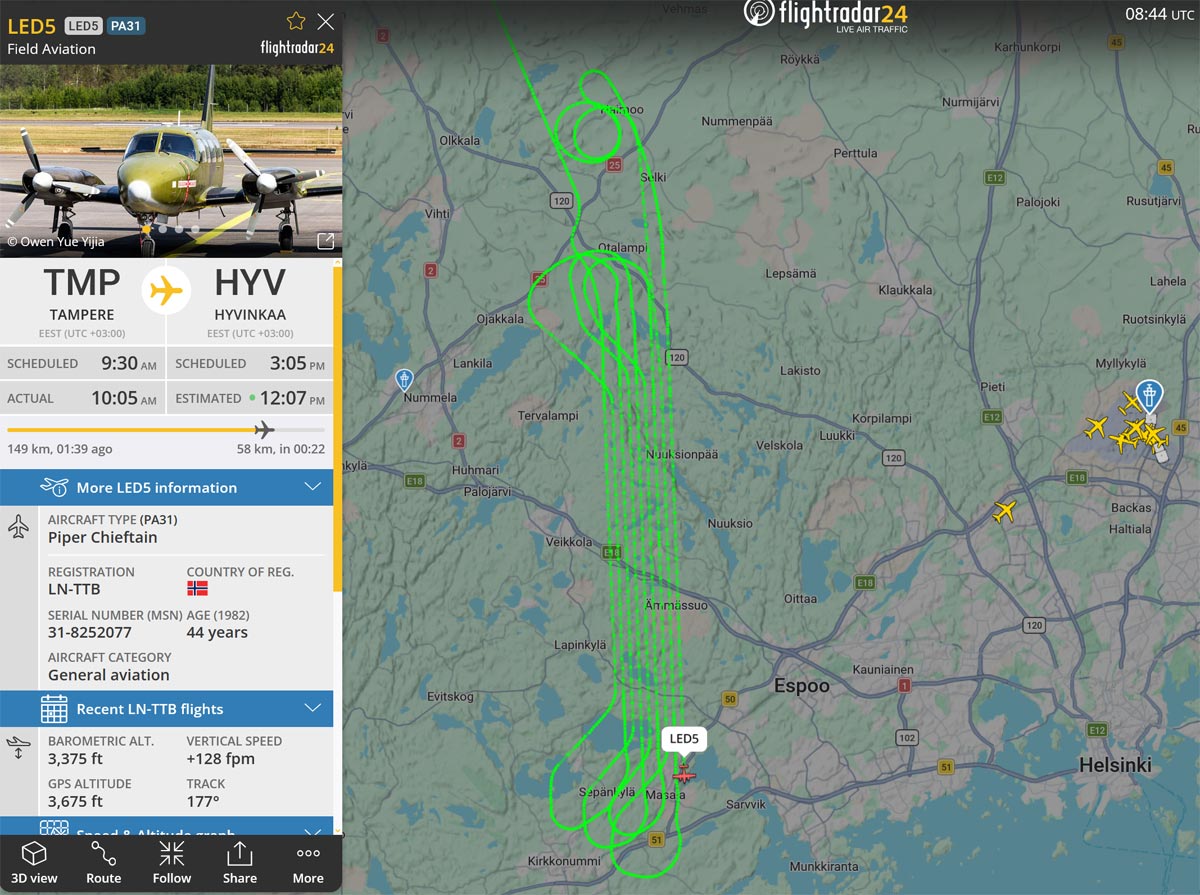This screenshot has height=895, width=1200.
Task: Click the LED5 map label
Action: pyautogui.click(x=684, y=739)
